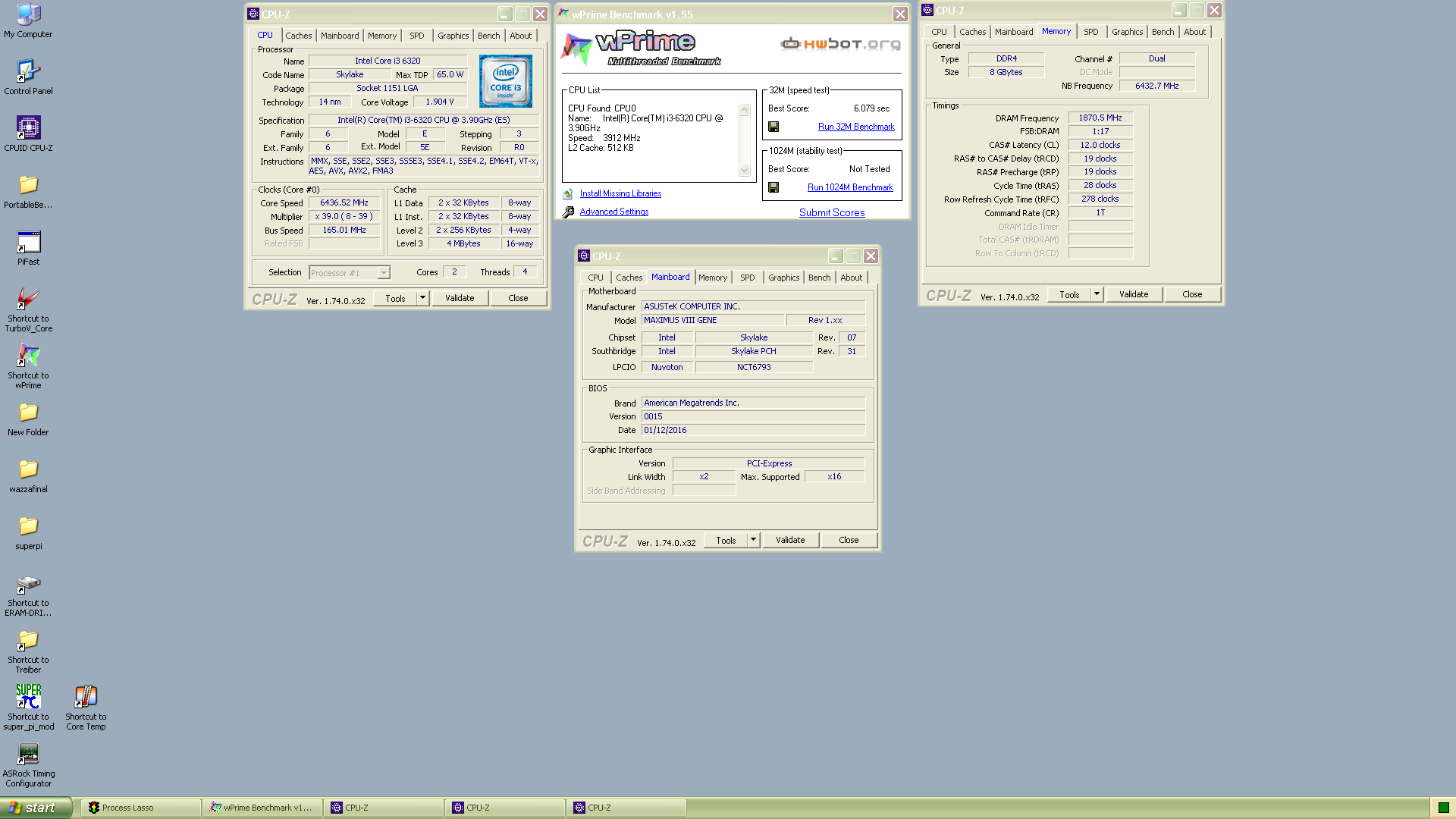This screenshot has height=819, width=1456.
Task: Open Shortcut to ERAM-DRI... icon
Action: tap(28, 594)
